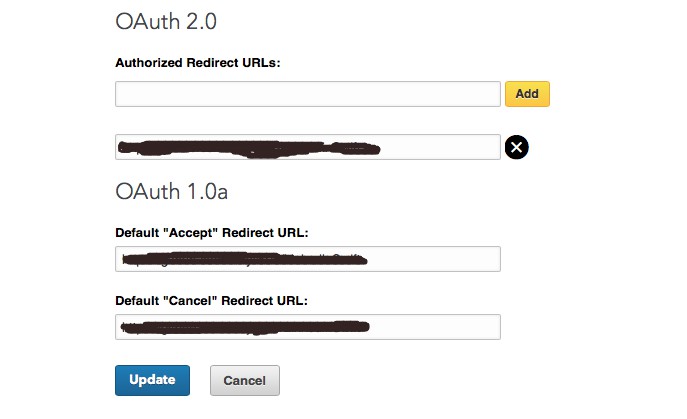The height and width of the screenshot is (419, 687).
Task: Click the yellow Add button
Action: [x=527, y=94]
